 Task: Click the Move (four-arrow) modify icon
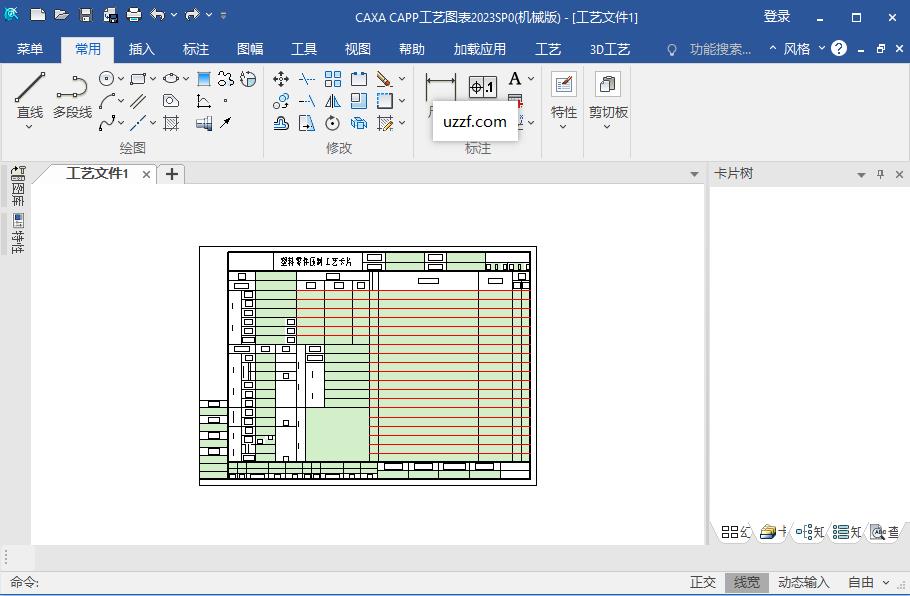(281, 79)
